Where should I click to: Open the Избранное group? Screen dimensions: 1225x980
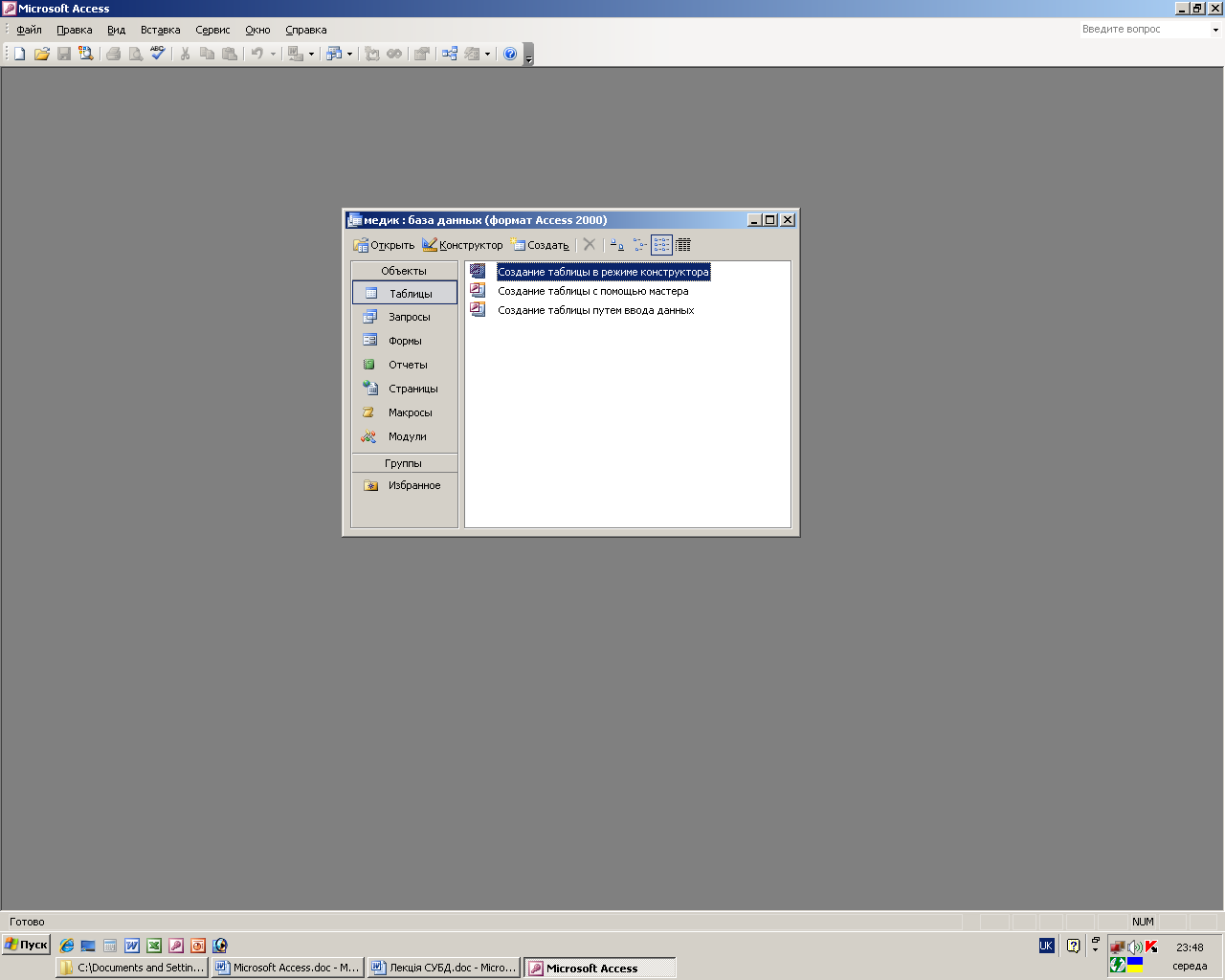pos(405,485)
